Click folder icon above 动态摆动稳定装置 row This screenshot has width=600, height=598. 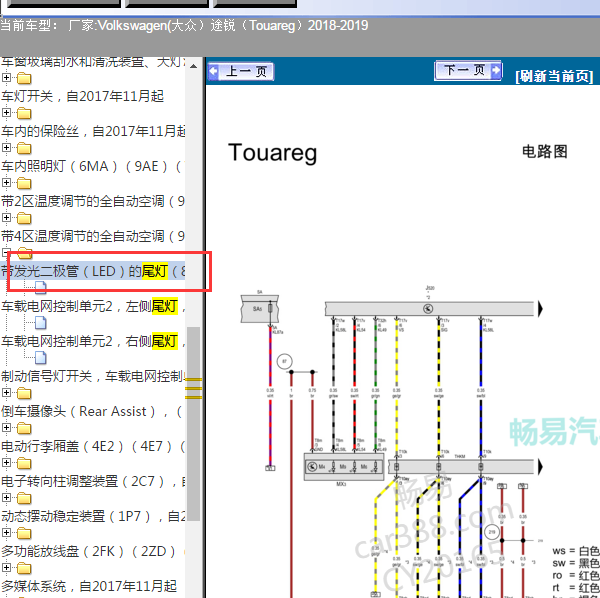pos(24,498)
